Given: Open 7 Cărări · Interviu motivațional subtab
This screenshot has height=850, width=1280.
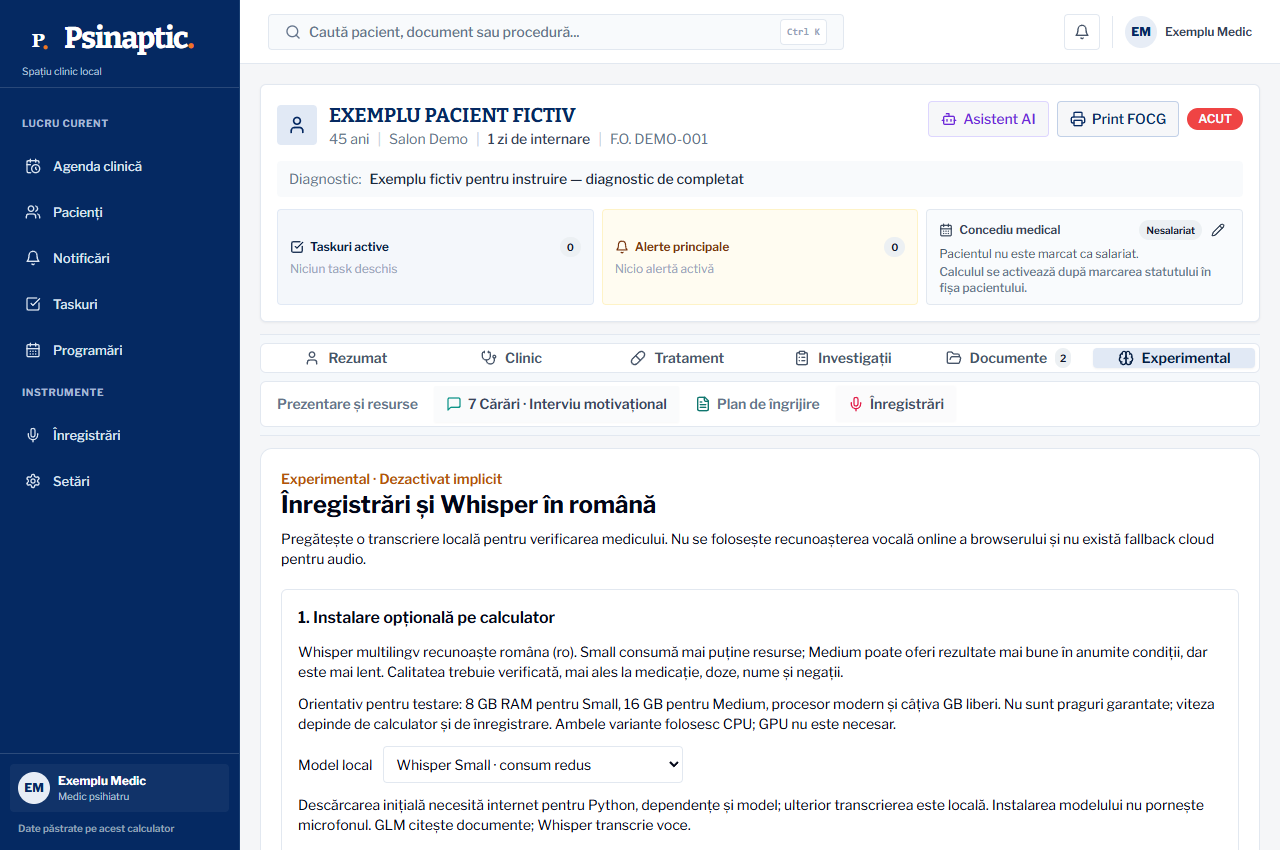Looking at the screenshot, I should (556, 404).
